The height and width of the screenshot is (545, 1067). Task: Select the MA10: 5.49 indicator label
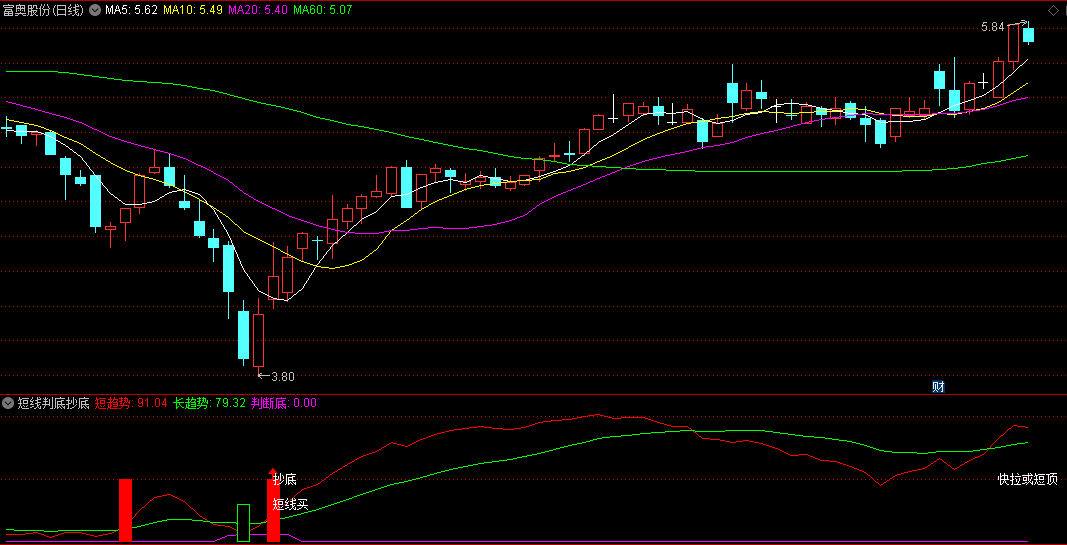pos(192,10)
